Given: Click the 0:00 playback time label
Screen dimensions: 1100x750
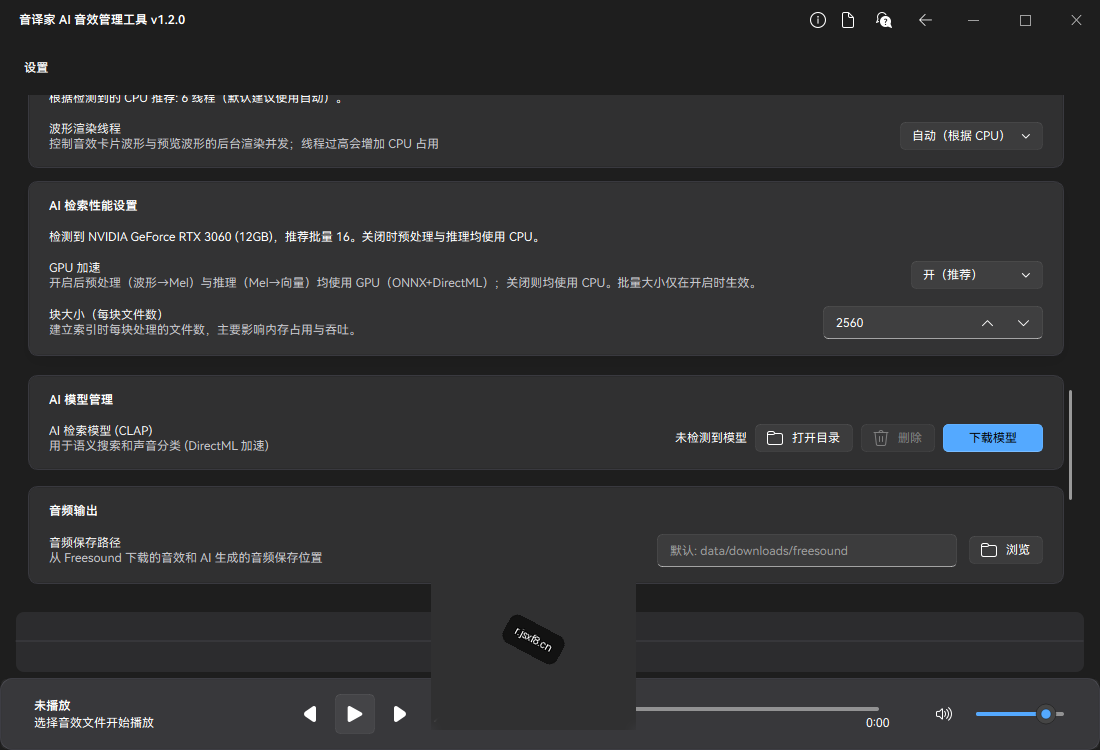Looking at the screenshot, I should coord(877,723).
